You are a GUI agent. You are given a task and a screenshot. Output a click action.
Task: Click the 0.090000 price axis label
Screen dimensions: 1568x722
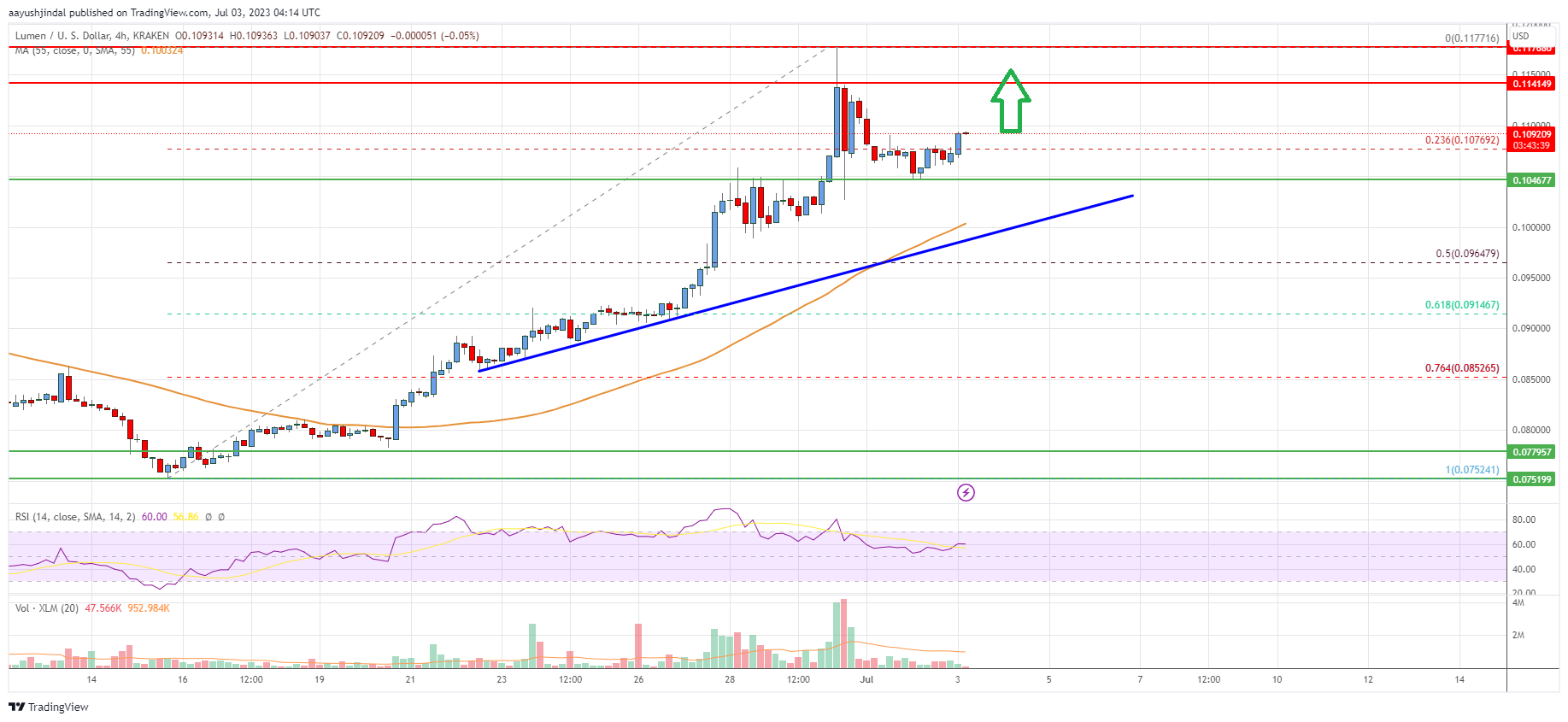tap(1531, 328)
